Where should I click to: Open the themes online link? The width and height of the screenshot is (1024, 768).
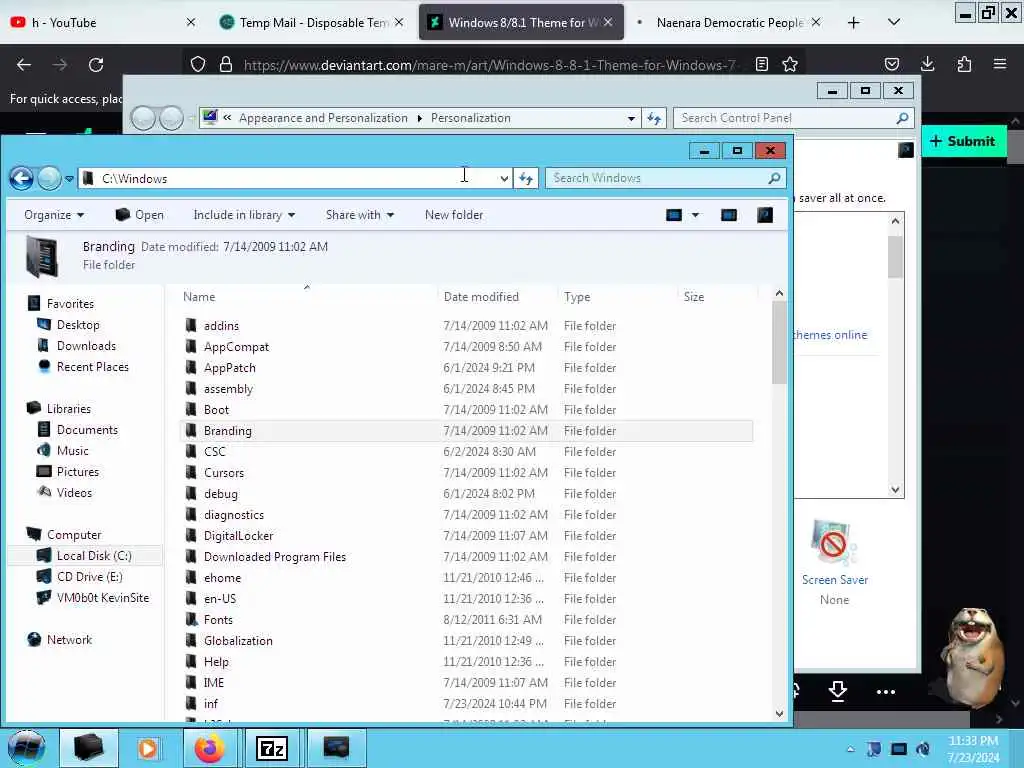tap(830, 334)
